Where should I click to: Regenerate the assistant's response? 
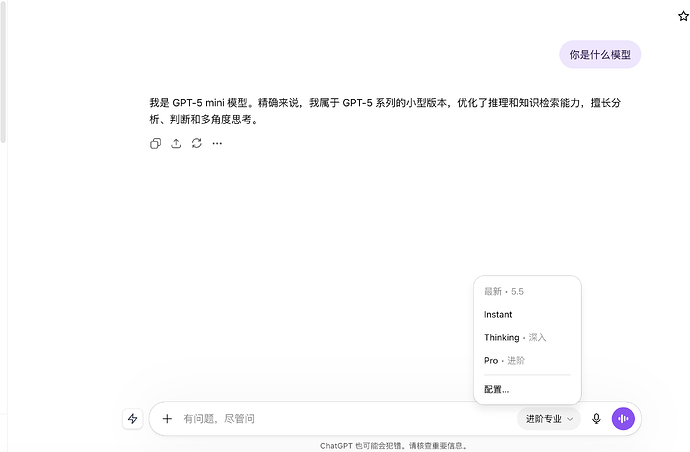[197, 143]
